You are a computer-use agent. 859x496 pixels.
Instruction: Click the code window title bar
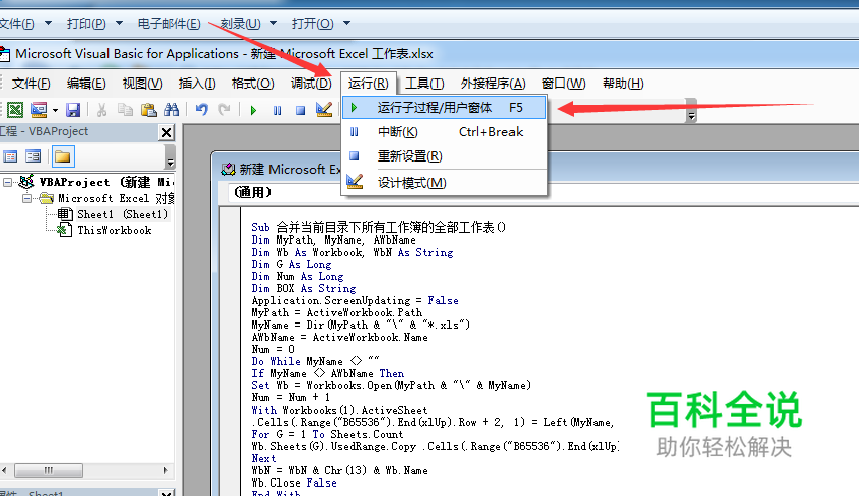click(537, 169)
